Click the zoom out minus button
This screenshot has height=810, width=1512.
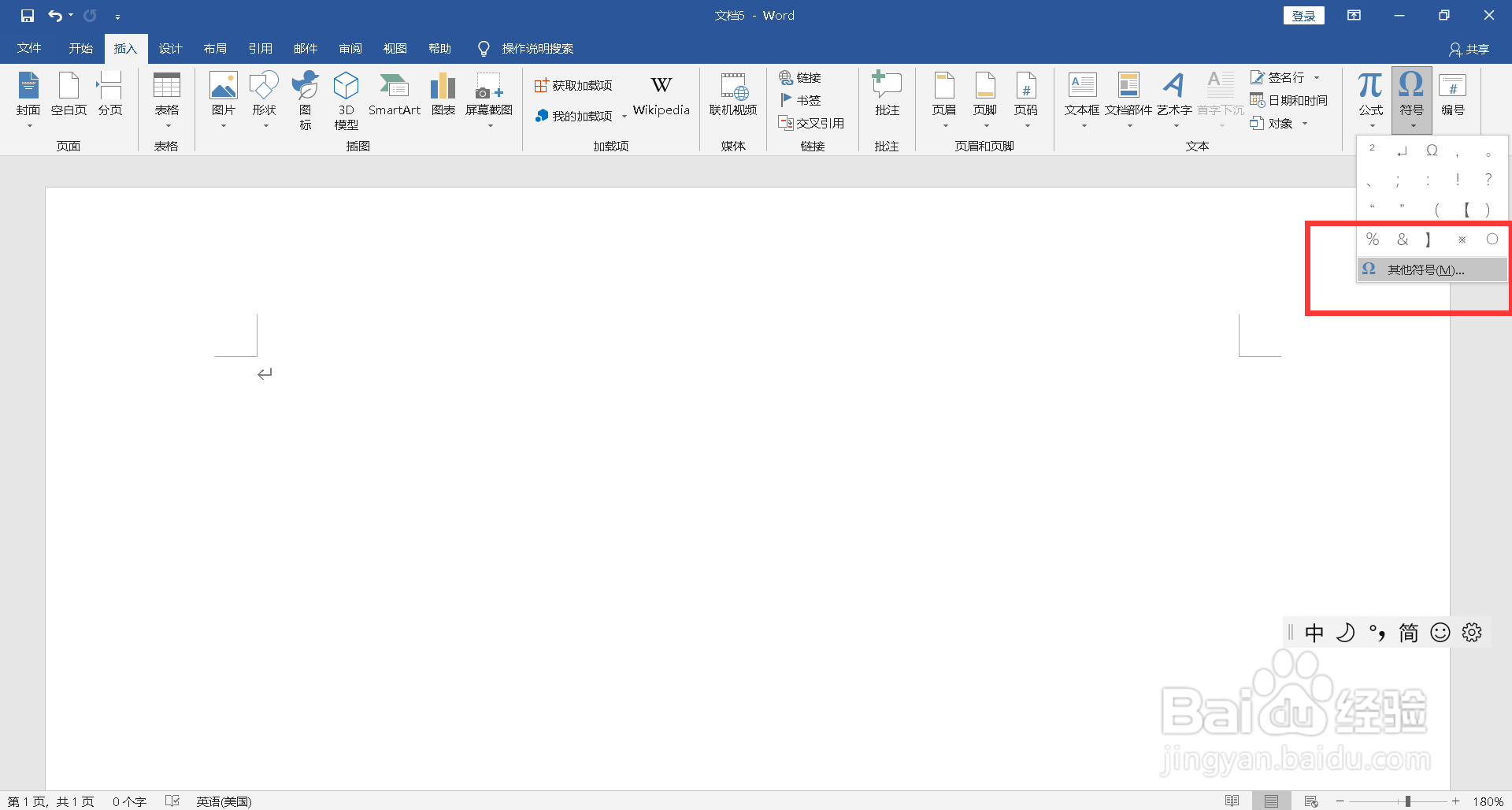(1340, 801)
